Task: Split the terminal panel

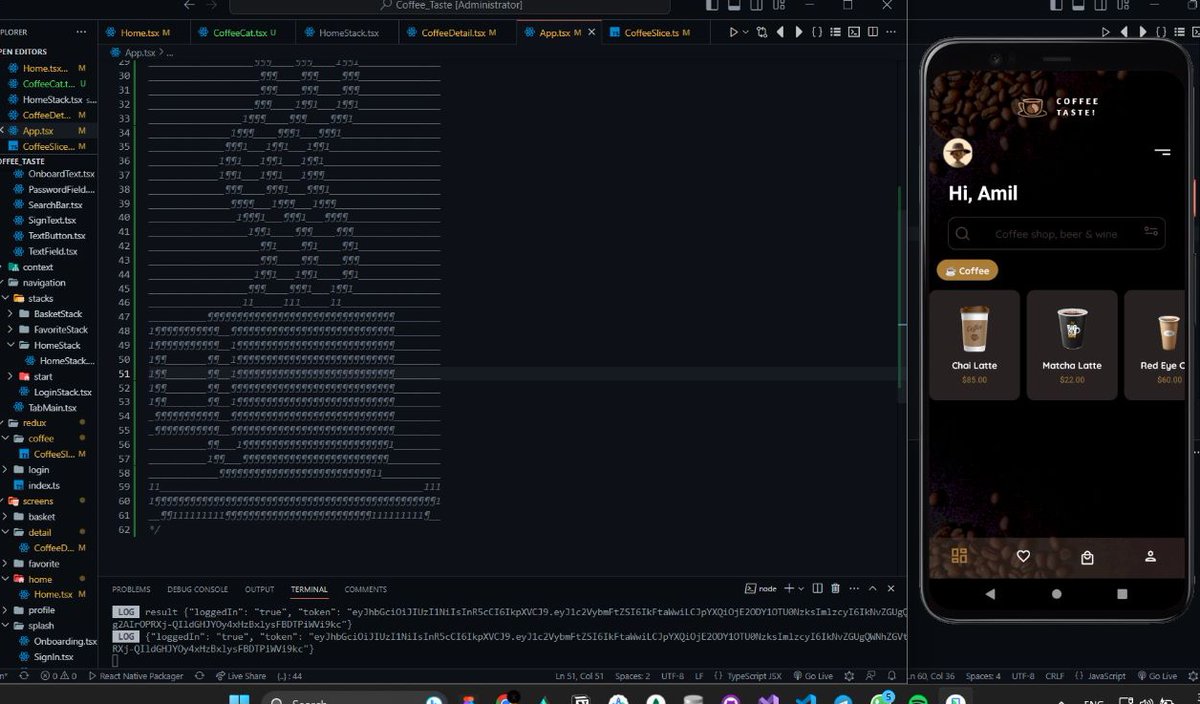Action: click(817, 588)
